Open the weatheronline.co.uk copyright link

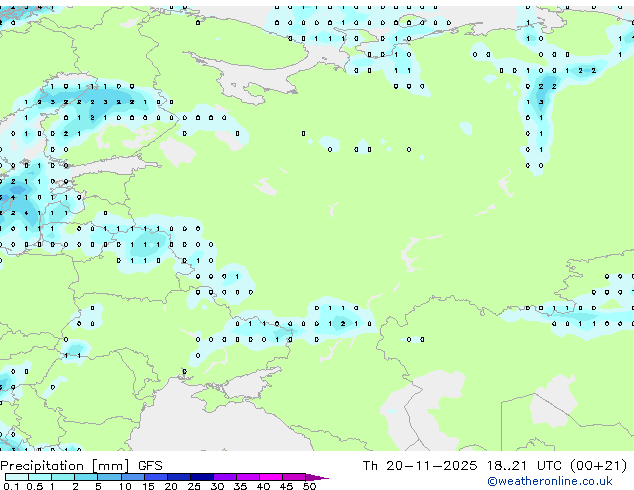point(550,481)
